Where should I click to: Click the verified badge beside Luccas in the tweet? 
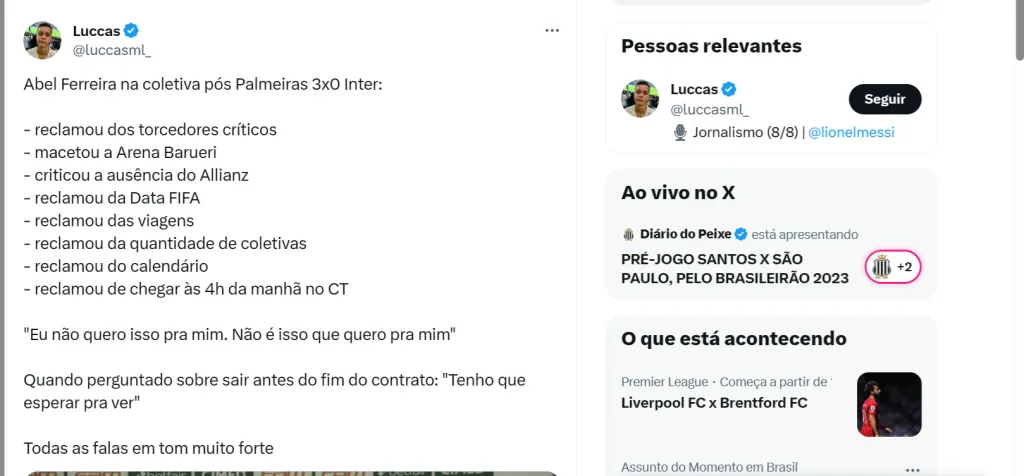click(130, 31)
